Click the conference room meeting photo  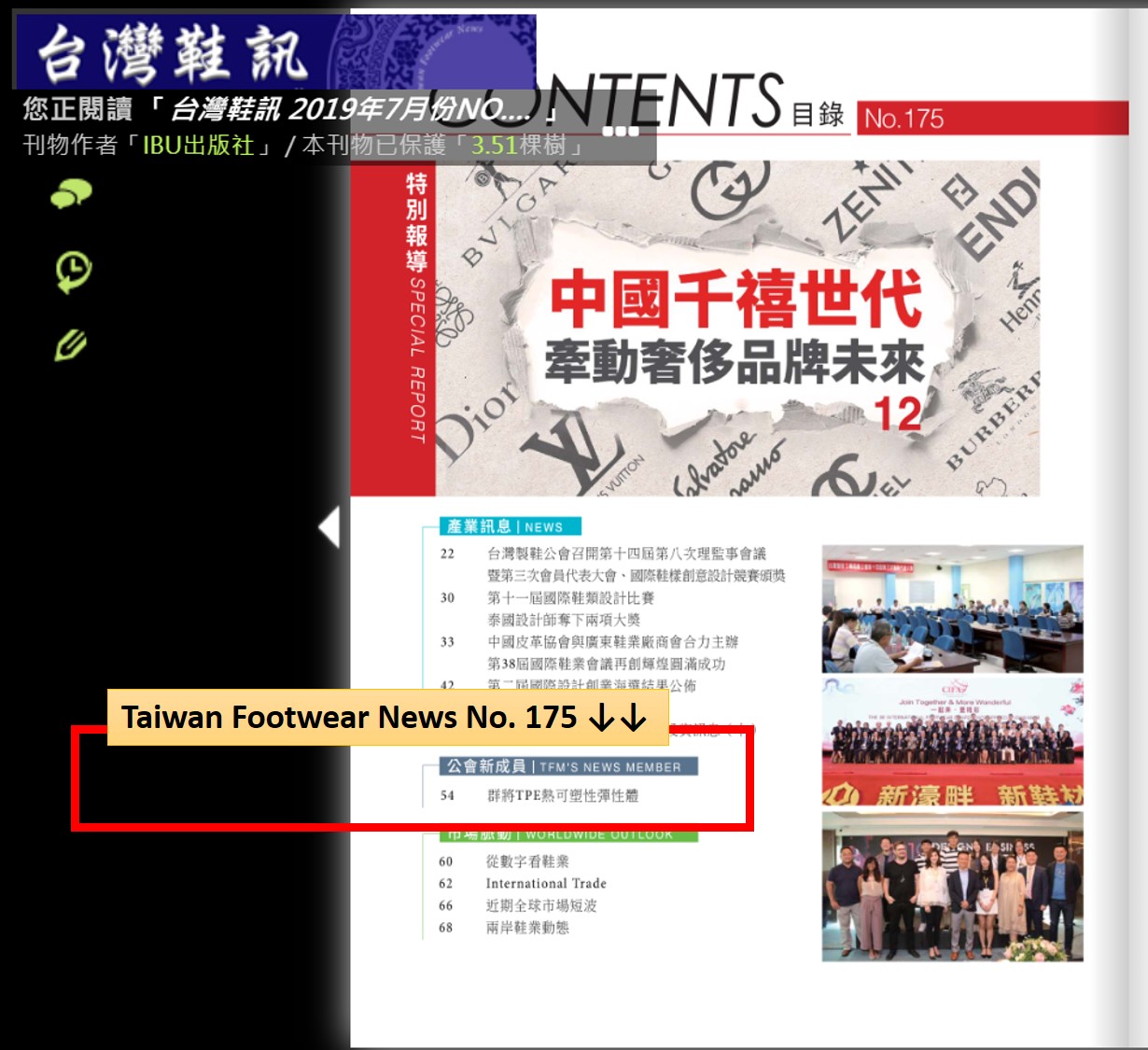pyautogui.click(x=952, y=609)
